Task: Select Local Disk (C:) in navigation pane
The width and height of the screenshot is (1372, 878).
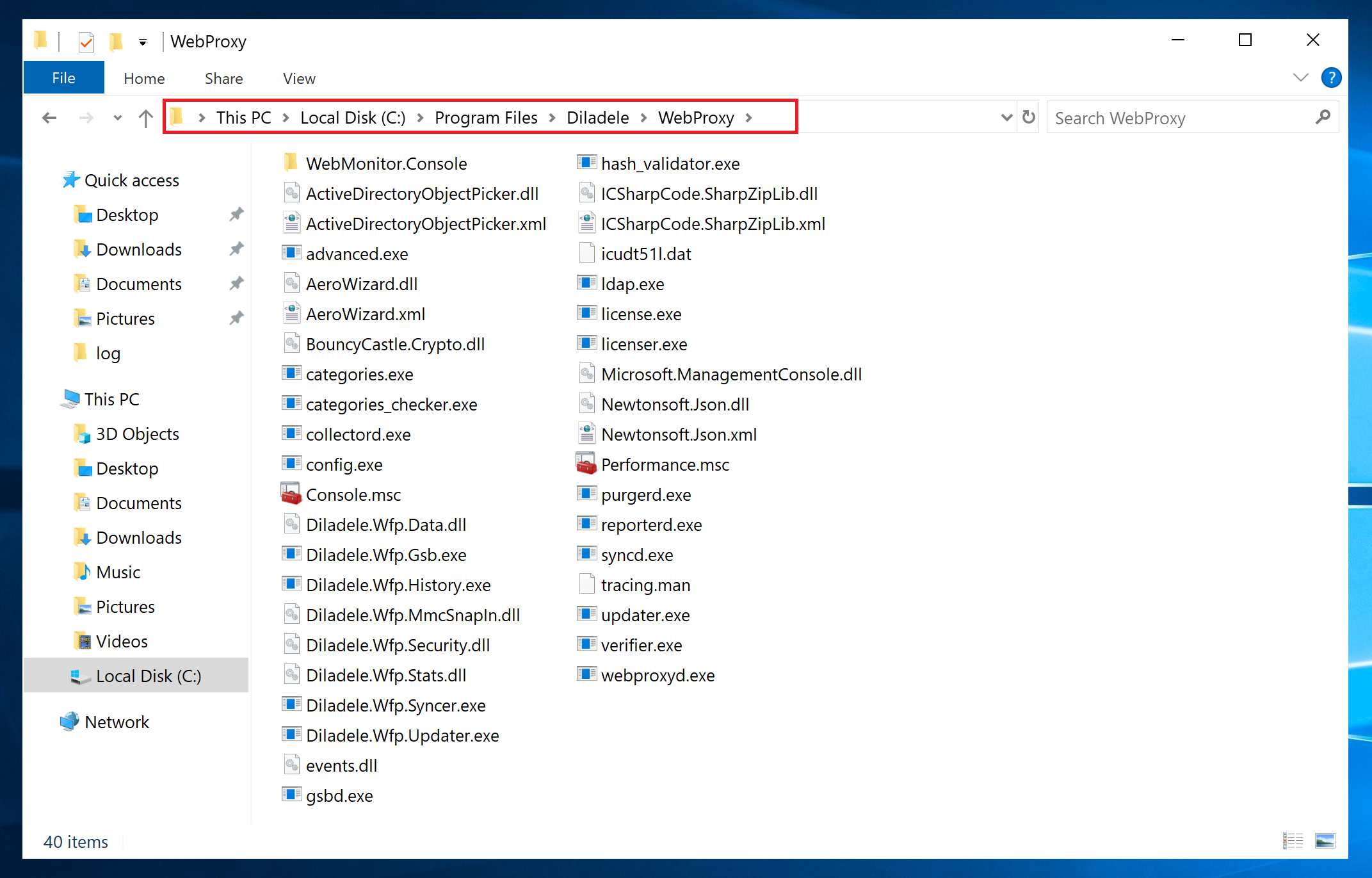Action: click(x=136, y=676)
